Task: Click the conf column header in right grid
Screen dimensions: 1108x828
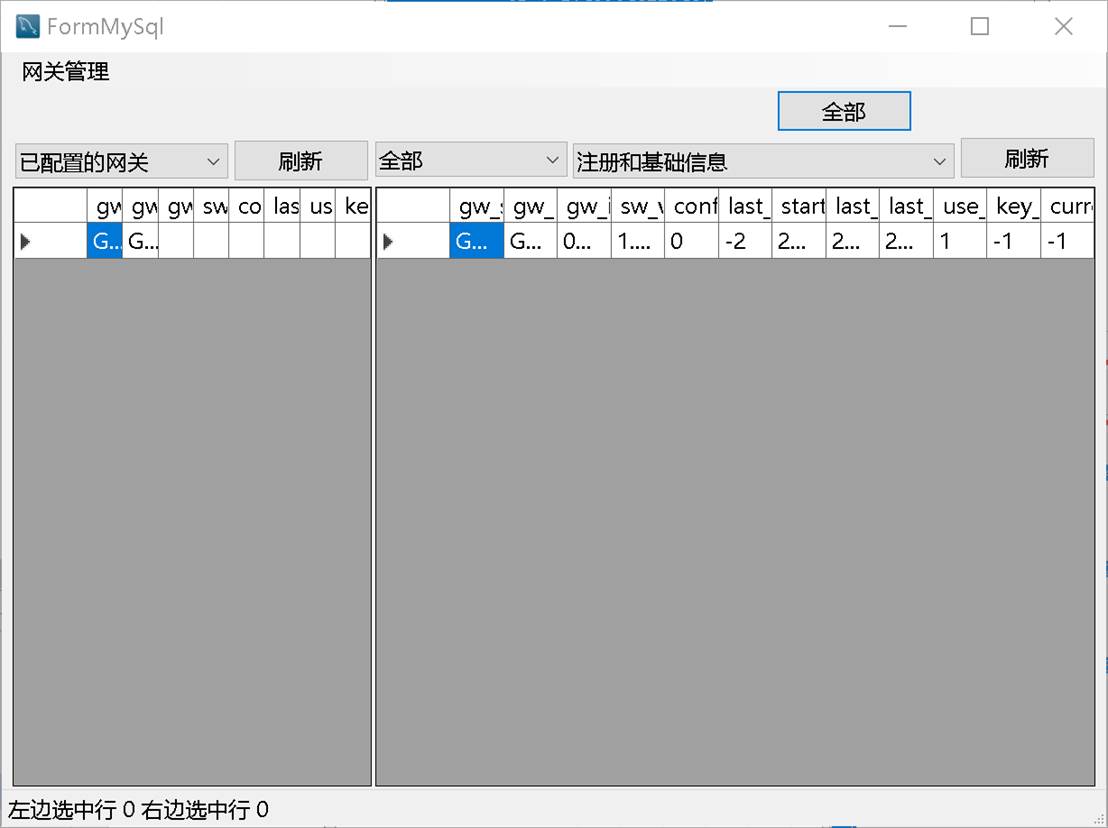Action: [x=692, y=206]
